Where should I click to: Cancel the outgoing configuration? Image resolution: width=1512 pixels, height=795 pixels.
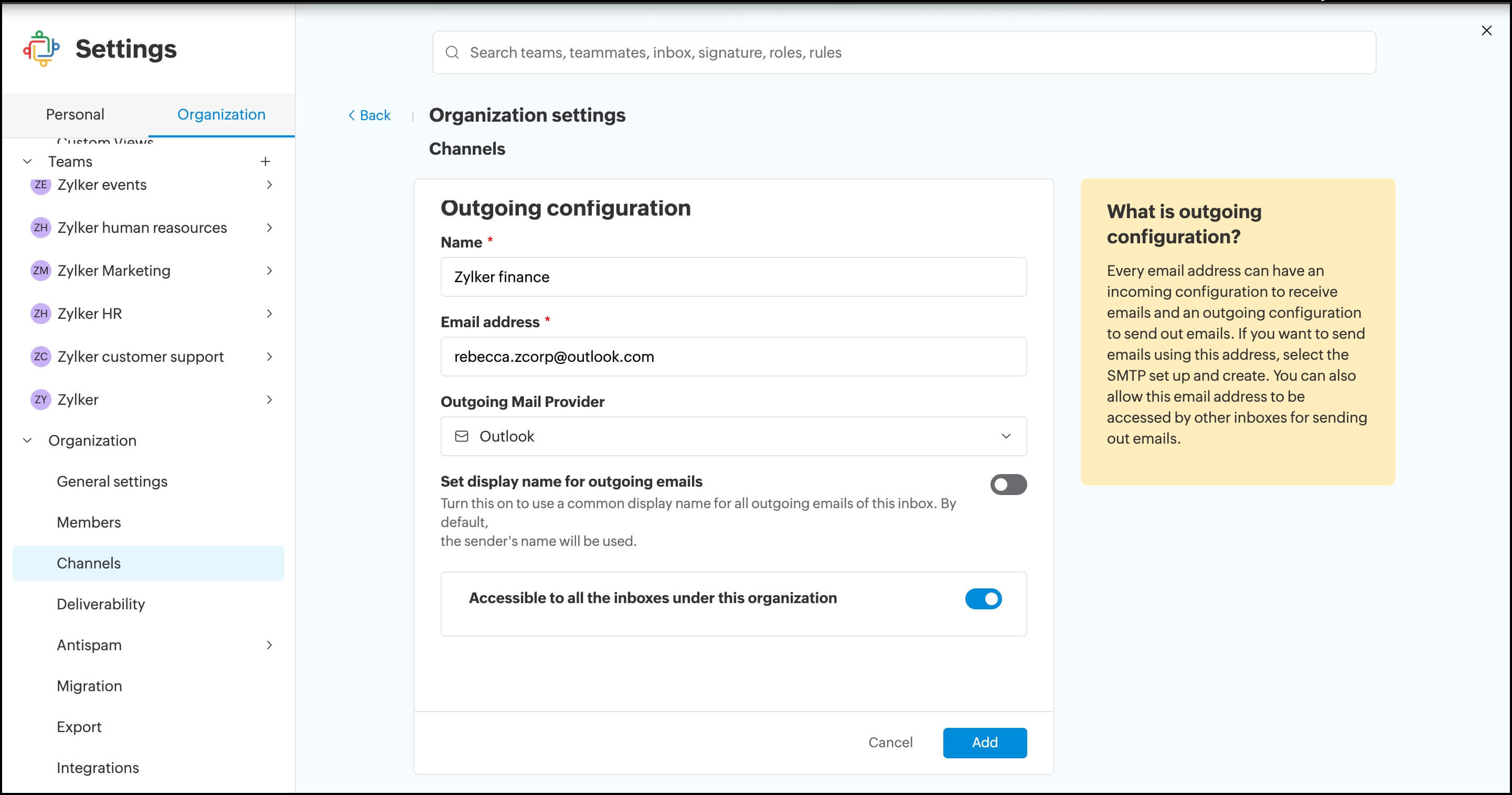pos(890,742)
